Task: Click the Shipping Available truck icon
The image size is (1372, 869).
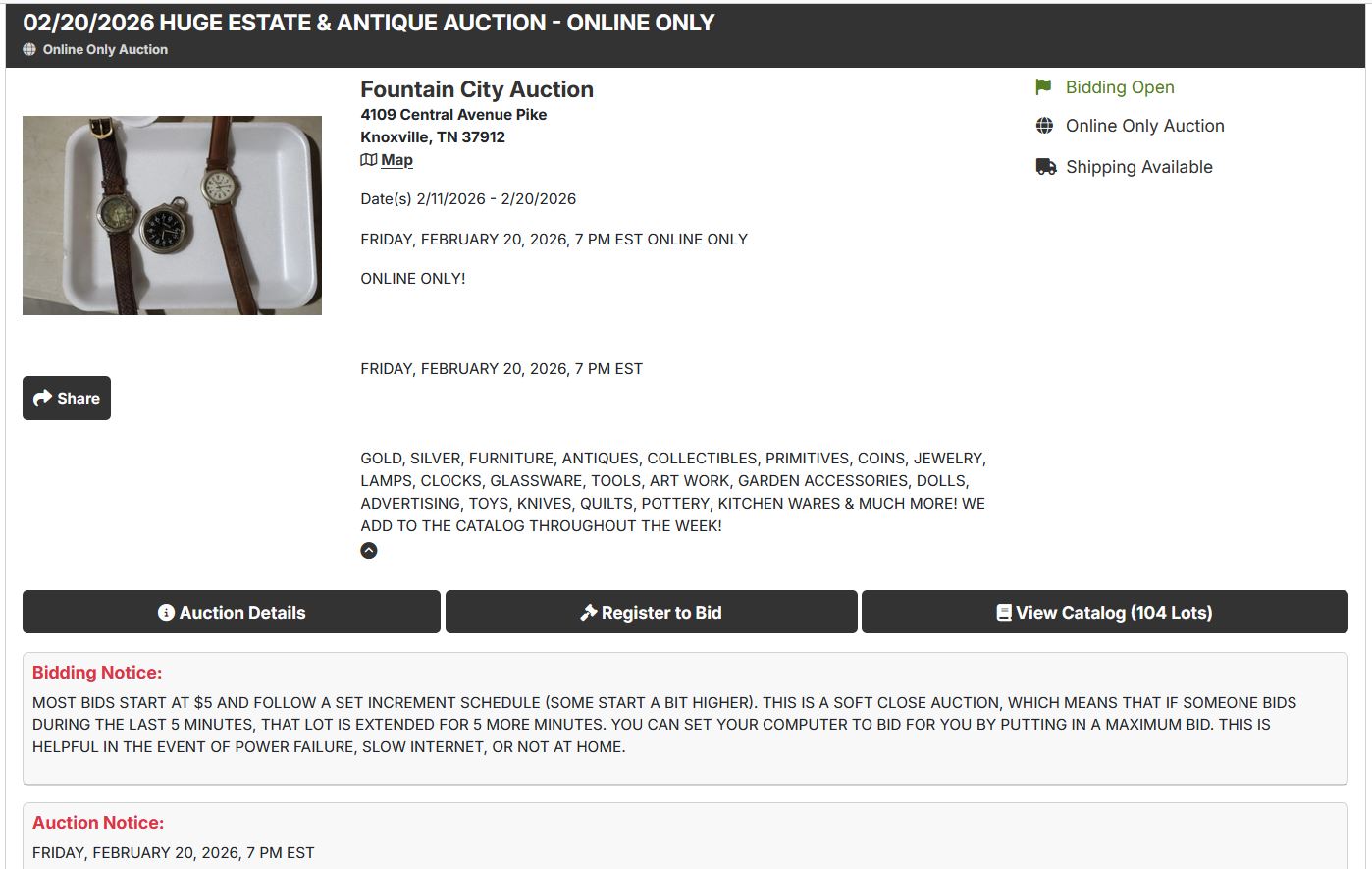Action: [1045, 167]
